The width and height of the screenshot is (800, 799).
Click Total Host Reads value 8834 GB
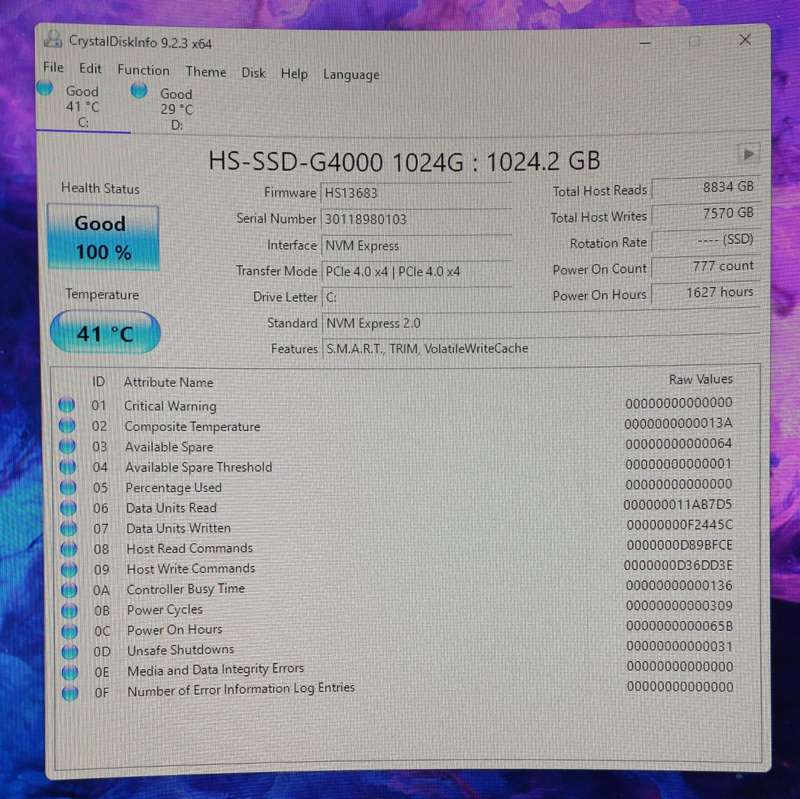click(x=706, y=187)
